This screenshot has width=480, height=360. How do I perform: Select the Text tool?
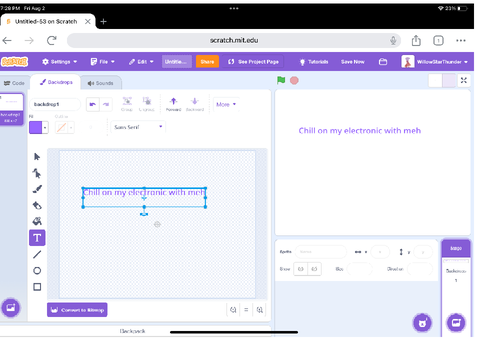tap(37, 238)
